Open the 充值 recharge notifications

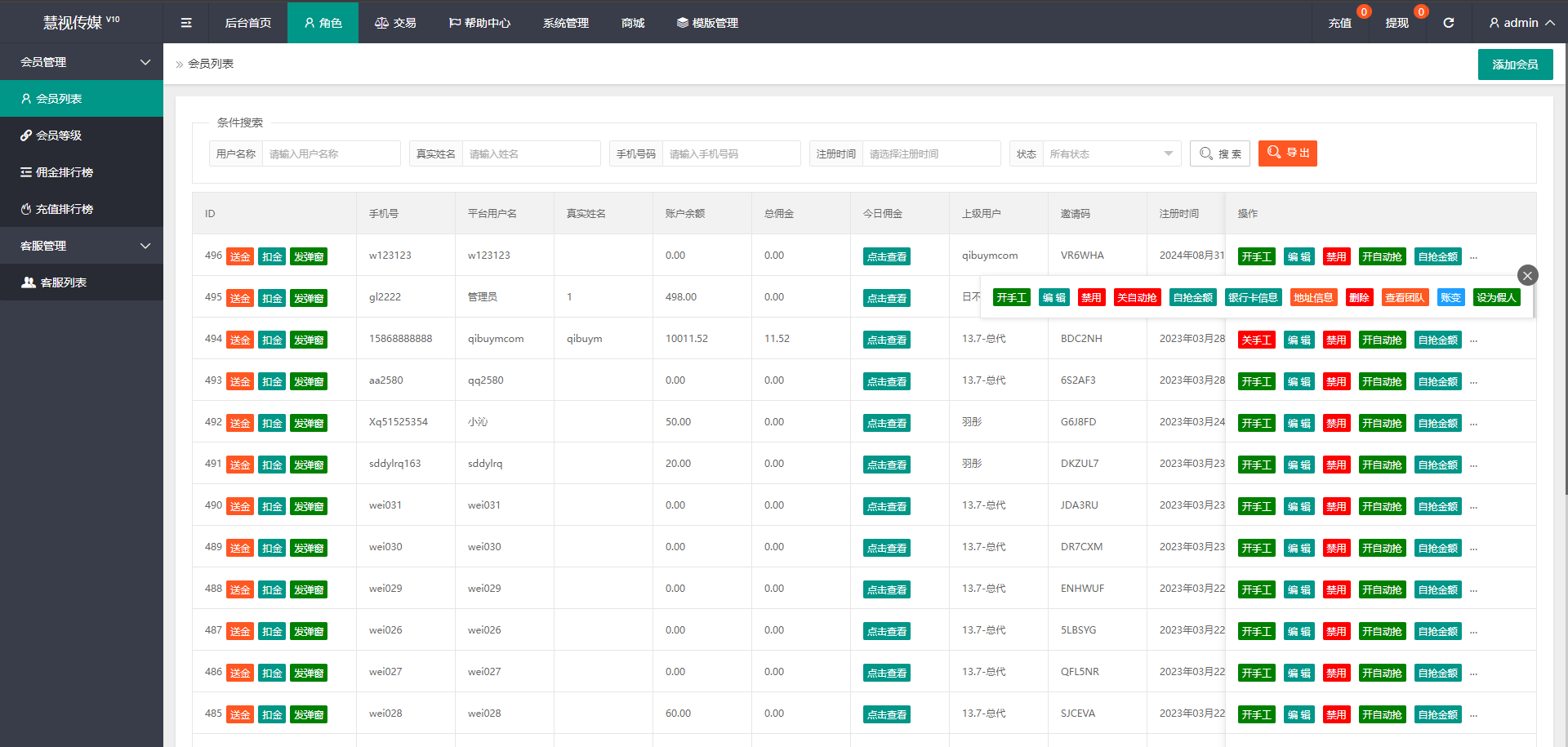pos(1339,23)
